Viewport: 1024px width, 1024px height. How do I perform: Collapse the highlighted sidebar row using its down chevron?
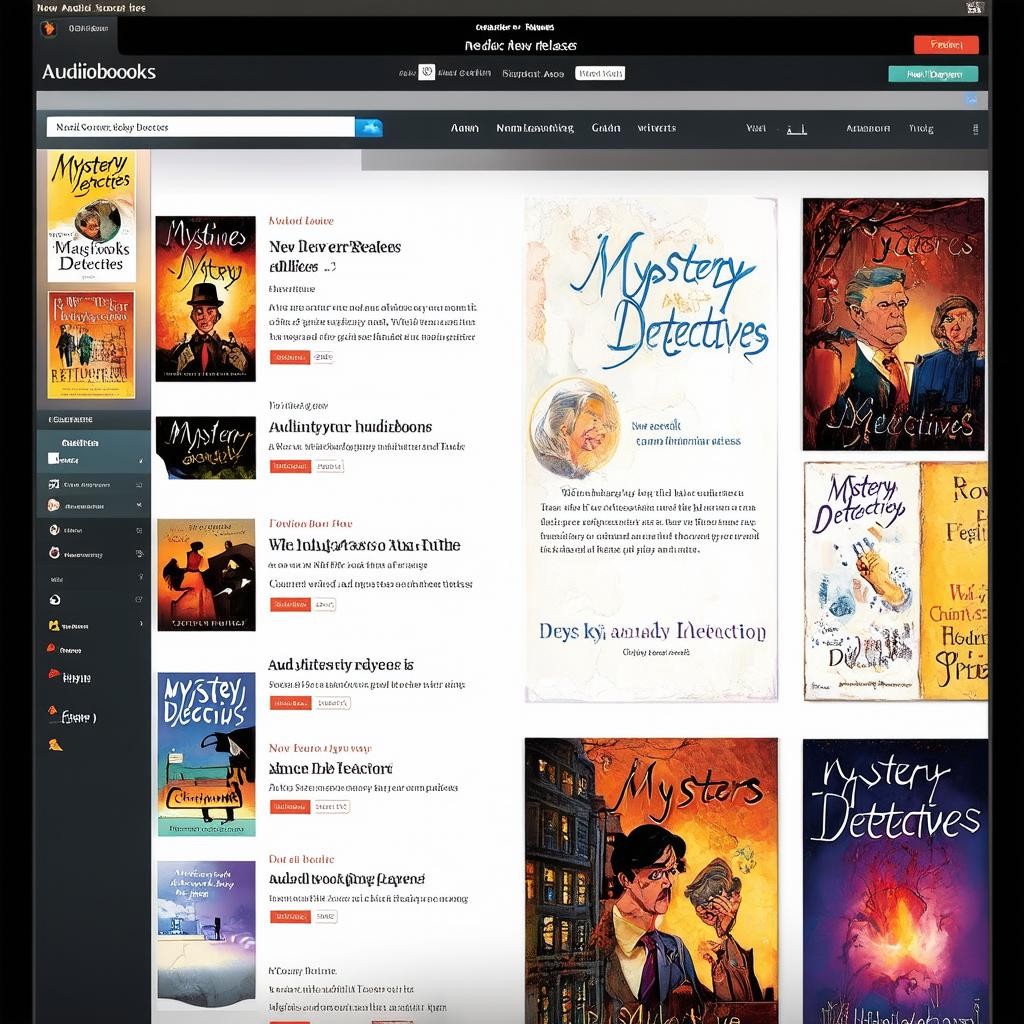[139, 506]
